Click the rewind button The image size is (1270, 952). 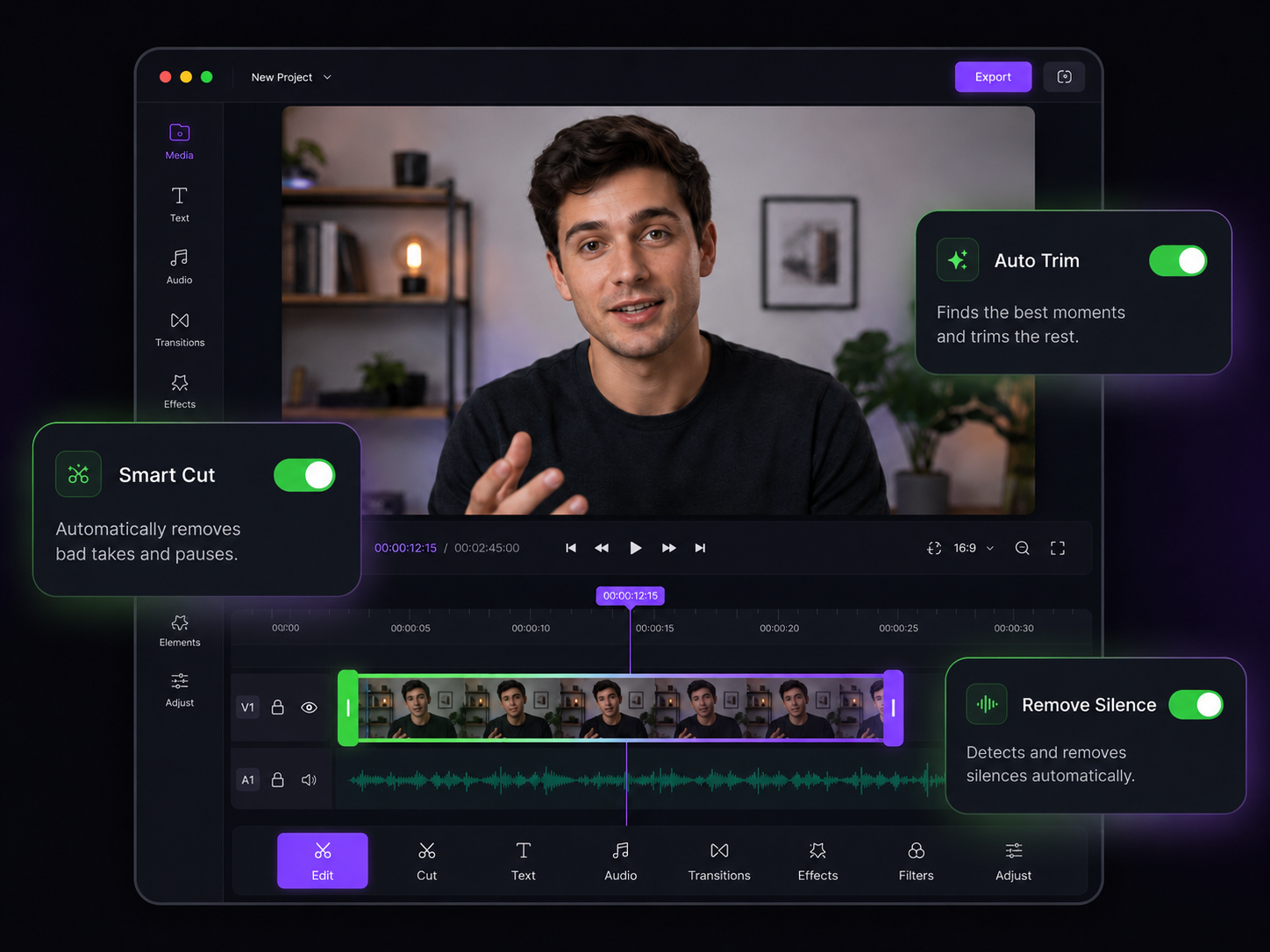click(602, 548)
